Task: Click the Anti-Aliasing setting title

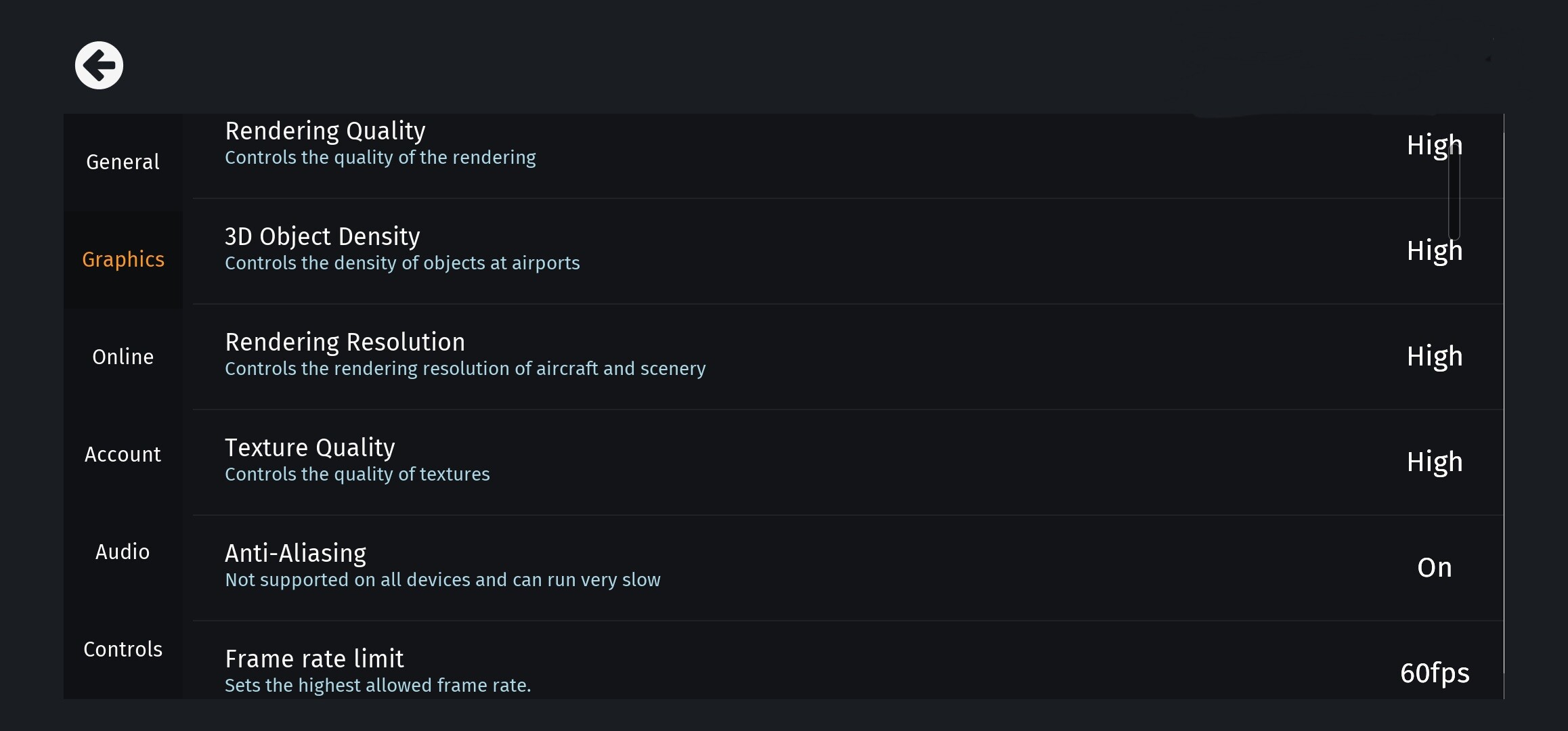Action: pyautogui.click(x=295, y=553)
